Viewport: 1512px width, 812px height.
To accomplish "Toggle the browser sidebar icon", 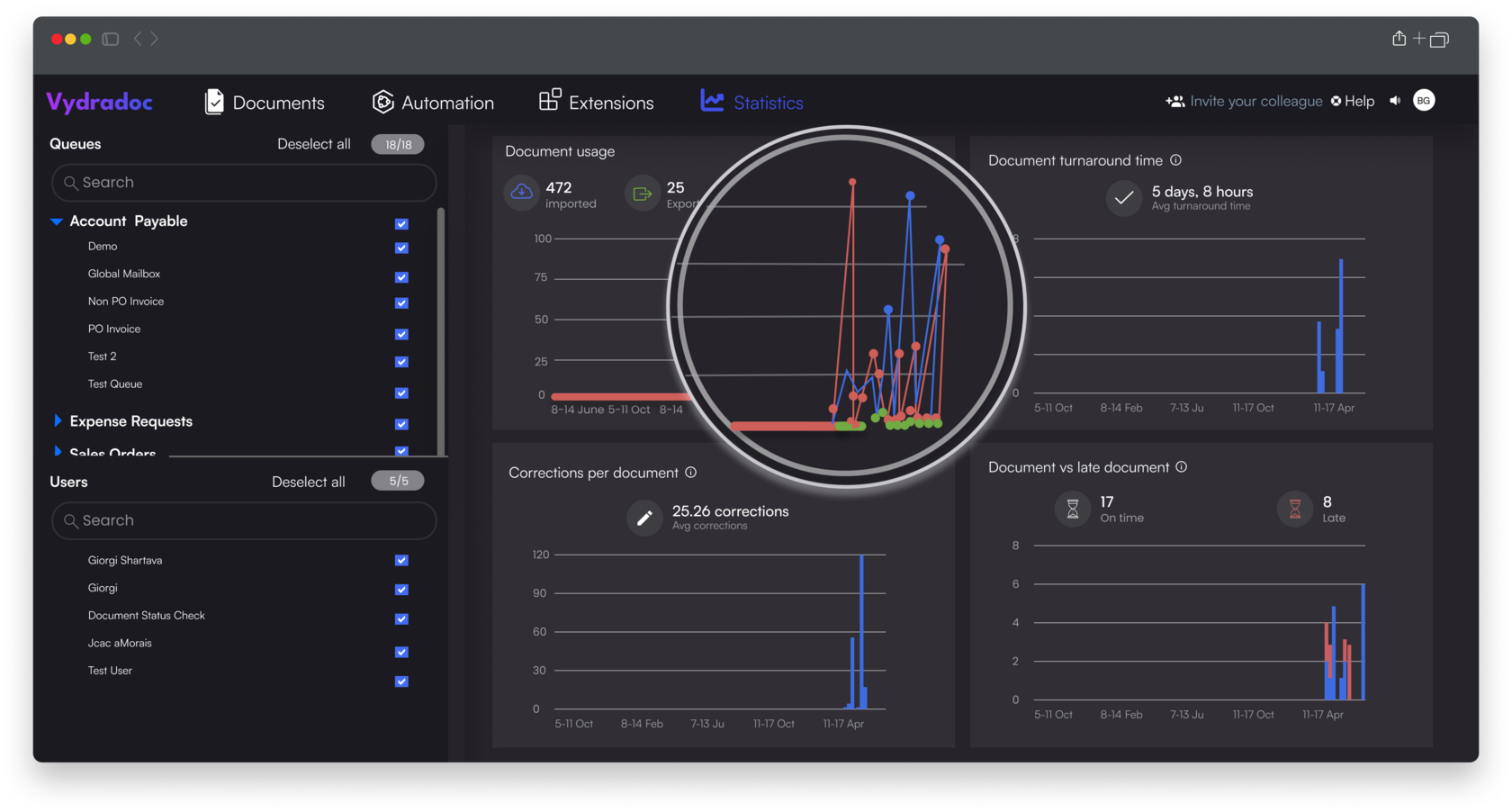I will pyautogui.click(x=111, y=39).
